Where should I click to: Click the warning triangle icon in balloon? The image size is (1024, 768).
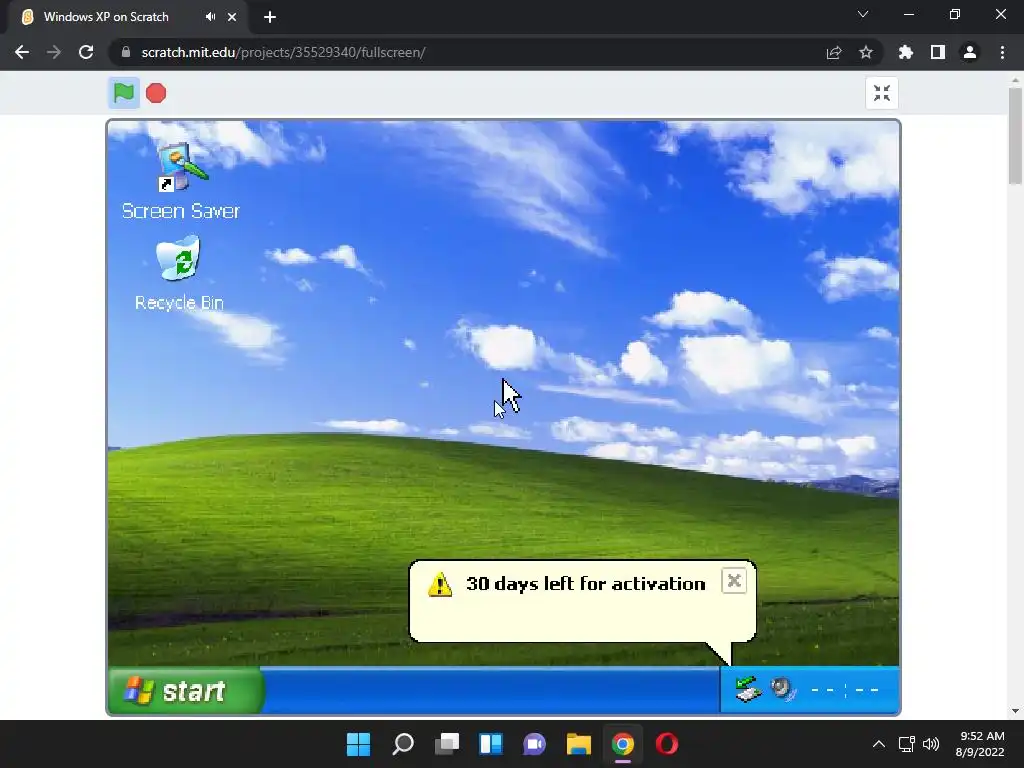pyautogui.click(x=440, y=584)
